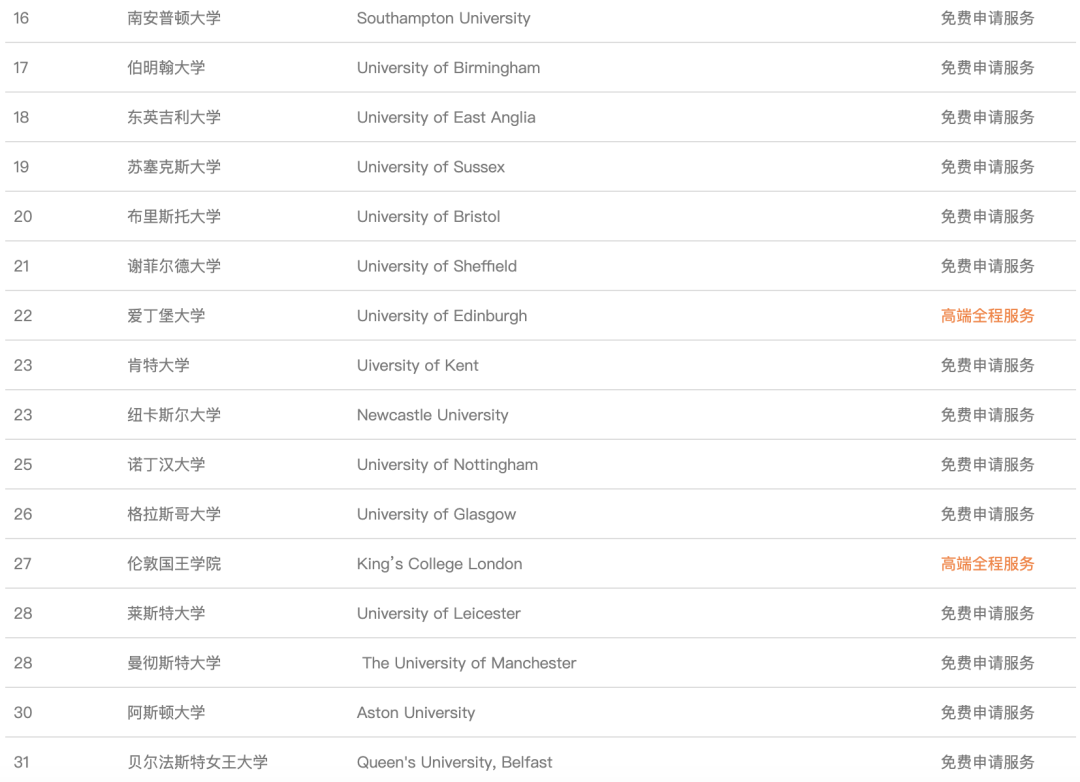This screenshot has height=782, width=1080.
Task: Select the text 格拉斯哥大学
Action: click(x=174, y=514)
